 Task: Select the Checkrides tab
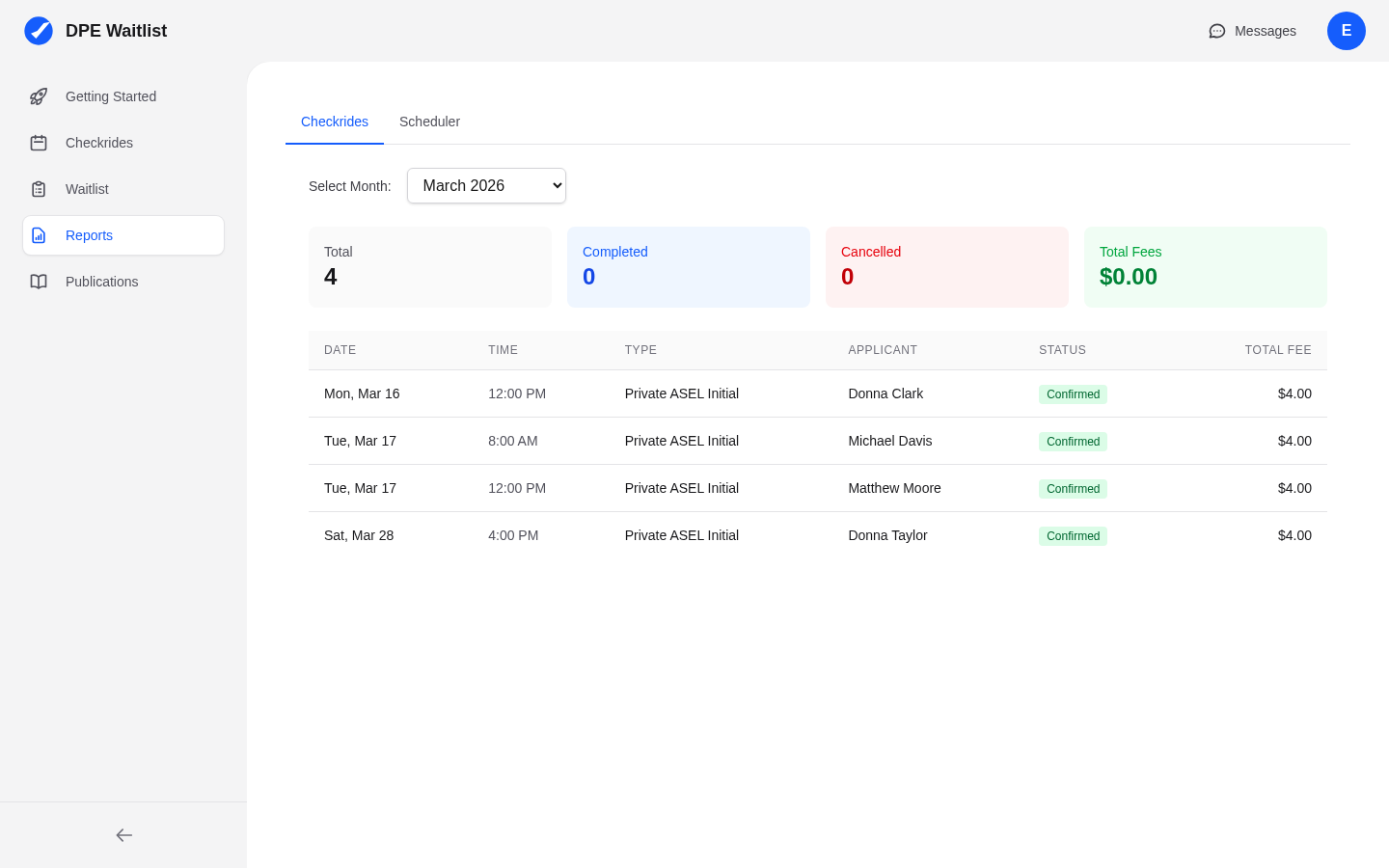[x=334, y=122]
